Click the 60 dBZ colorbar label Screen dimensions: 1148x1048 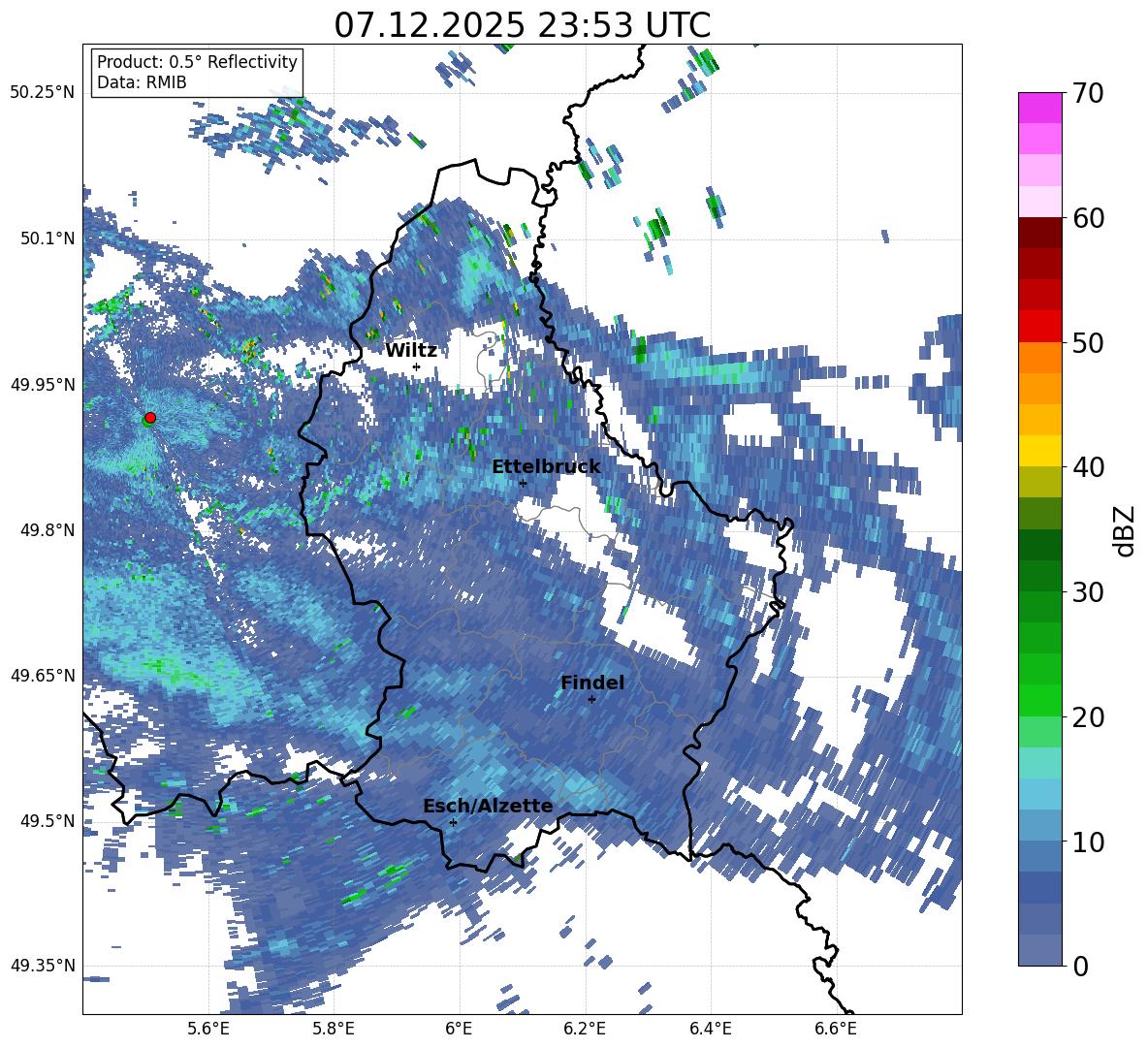pyautogui.click(x=1088, y=218)
